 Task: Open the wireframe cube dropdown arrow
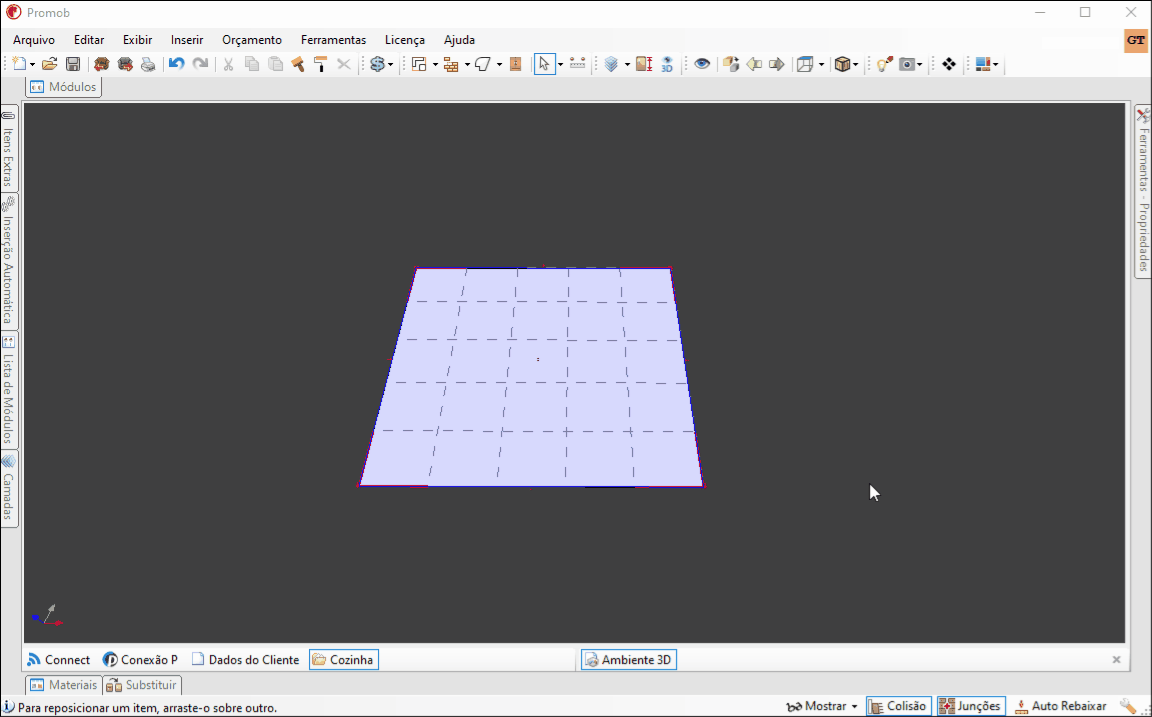[x=821, y=65]
